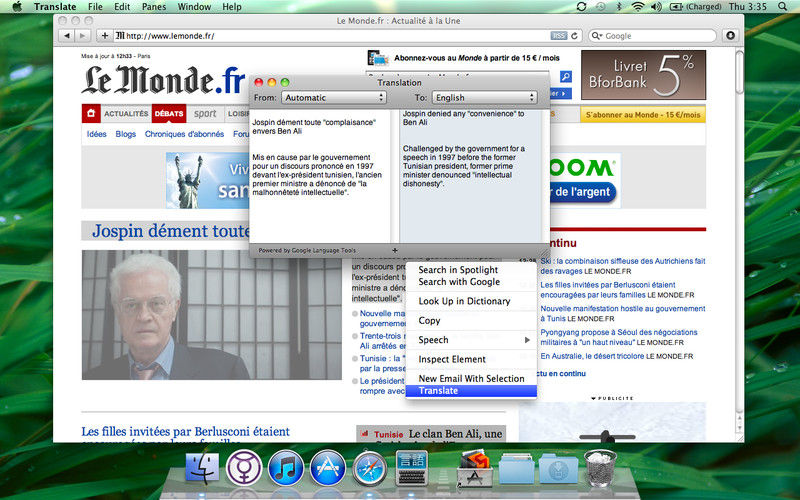Open the Translate app in Dock
The height and width of the screenshot is (500, 800).
tap(412, 467)
